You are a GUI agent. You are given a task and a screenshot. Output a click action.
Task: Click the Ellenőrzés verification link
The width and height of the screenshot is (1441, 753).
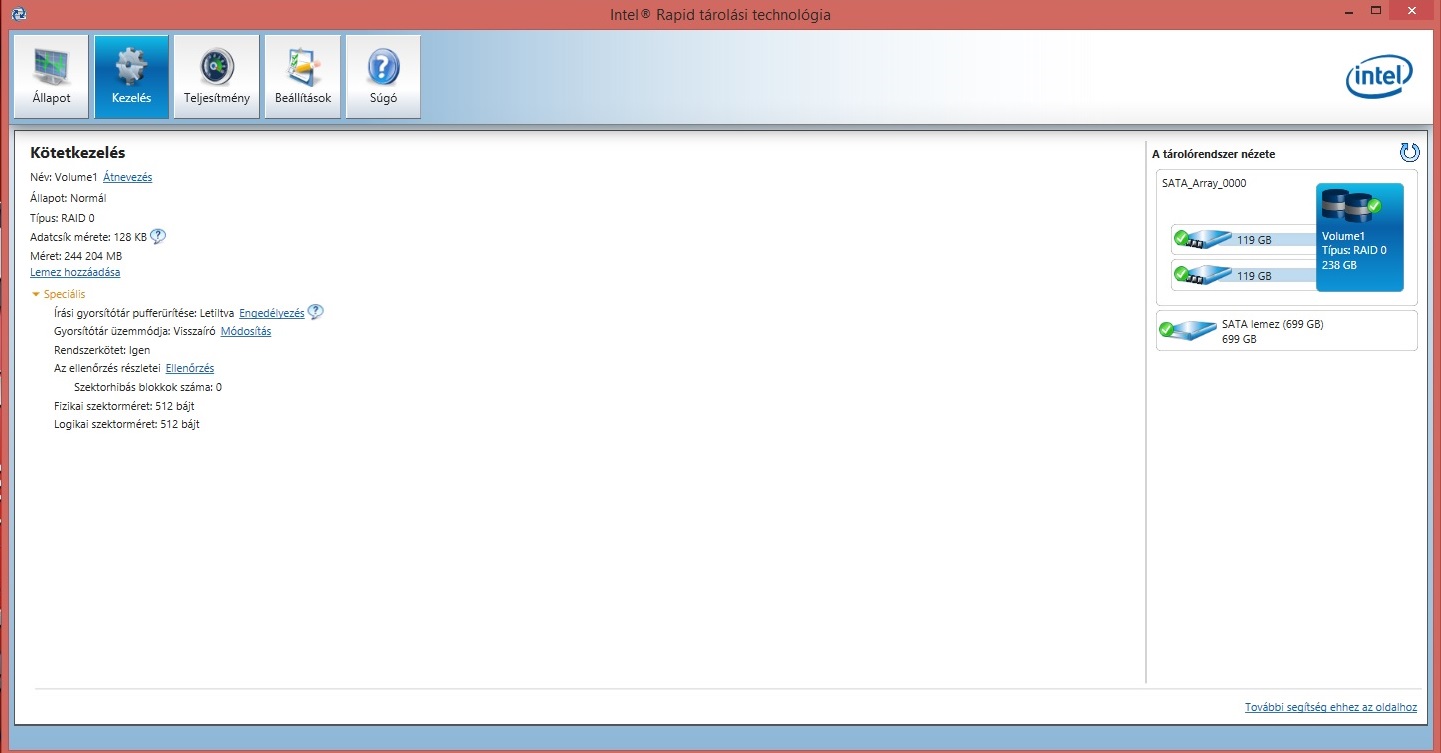coord(189,368)
